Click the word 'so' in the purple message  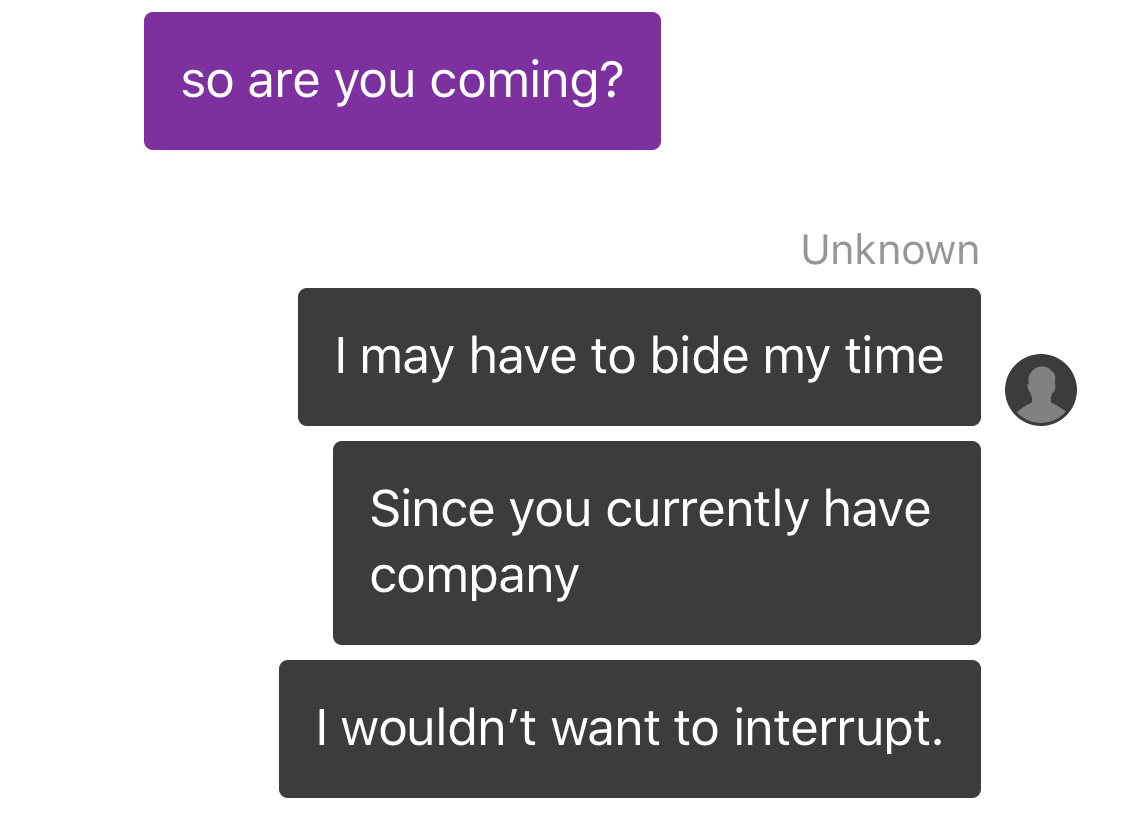click(207, 81)
